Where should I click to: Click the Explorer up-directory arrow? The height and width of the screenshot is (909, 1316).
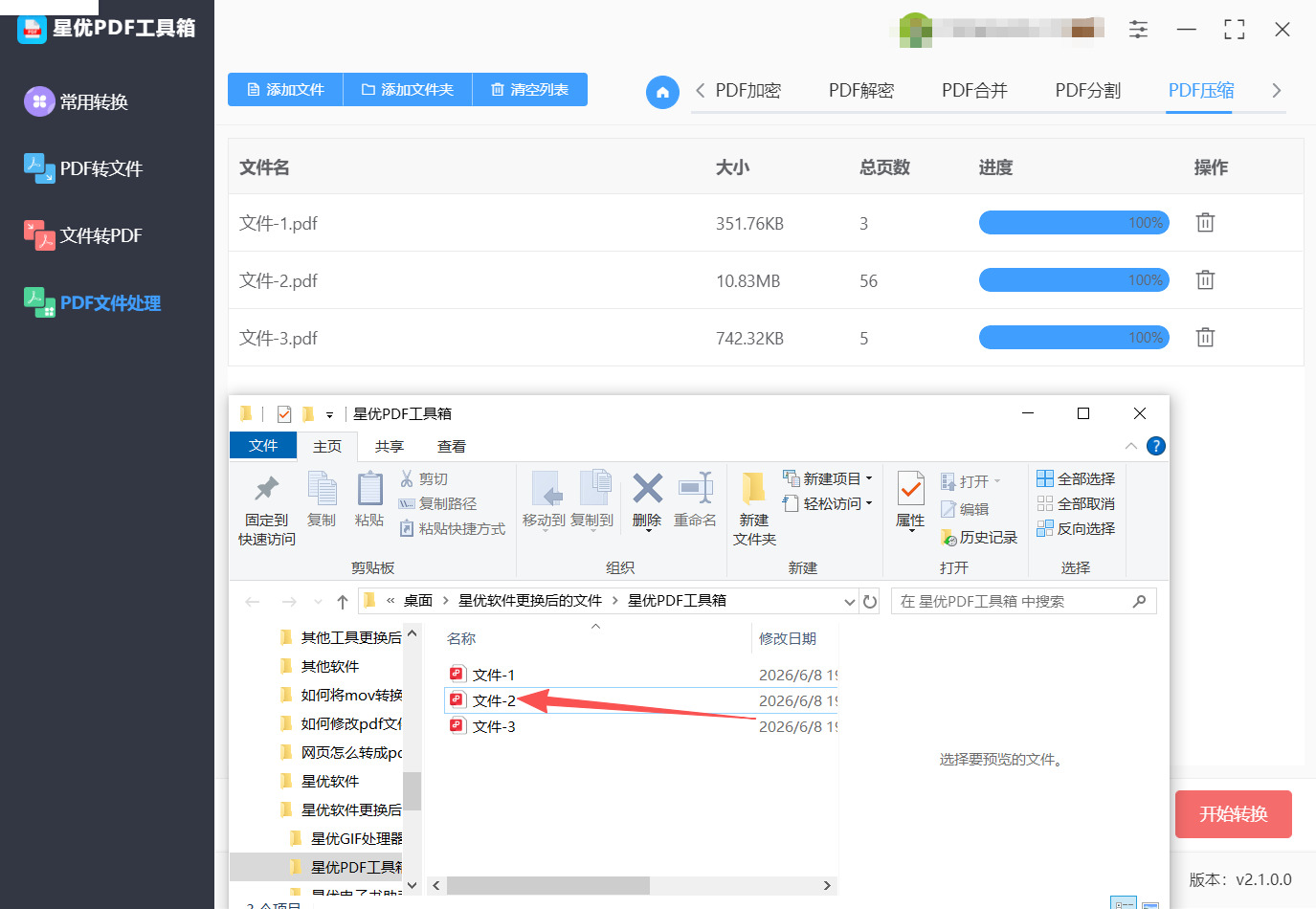(343, 601)
